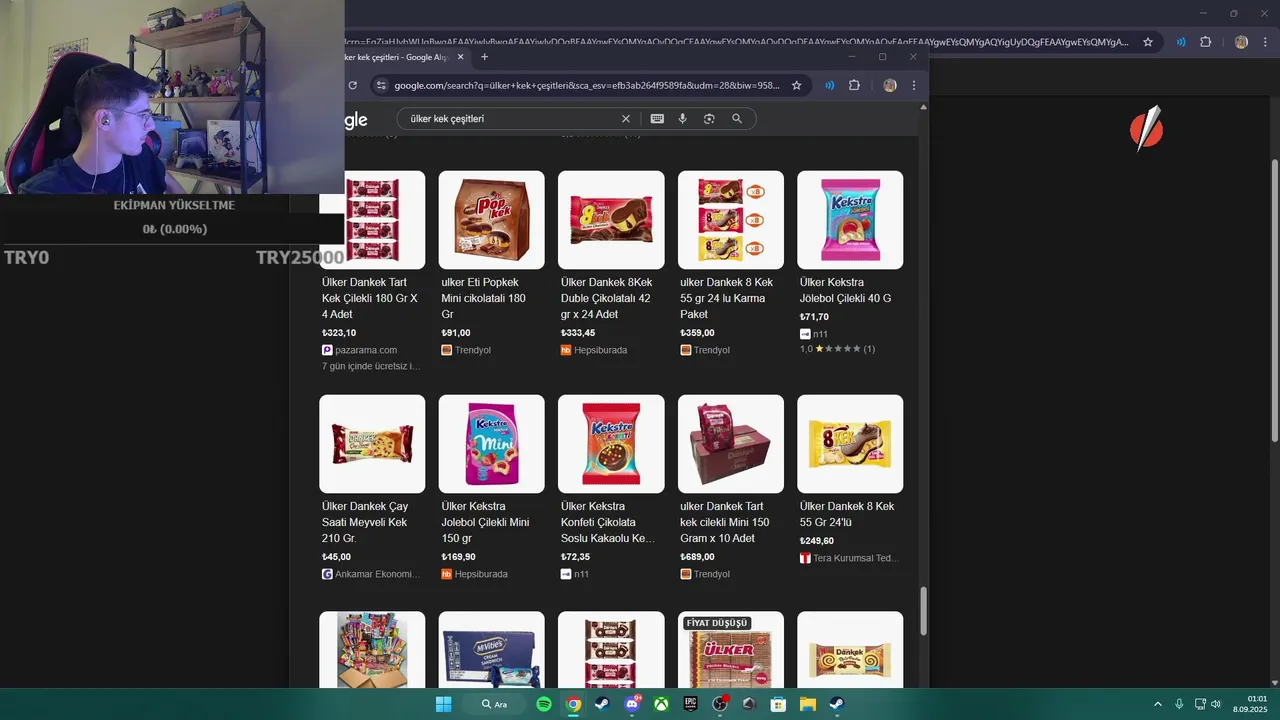Reload the Google search page
This screenshot has height=720, width=1280.
tap(352, 85)
